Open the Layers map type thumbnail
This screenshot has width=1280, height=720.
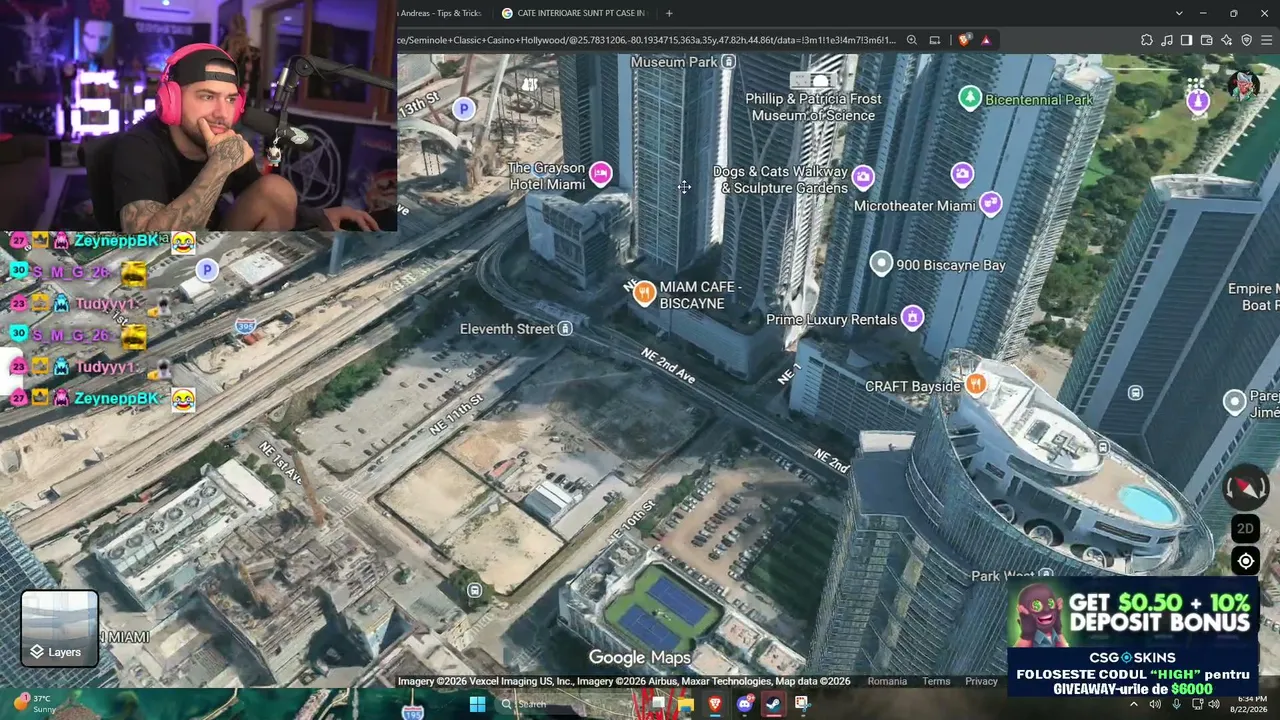click(60, 628)
